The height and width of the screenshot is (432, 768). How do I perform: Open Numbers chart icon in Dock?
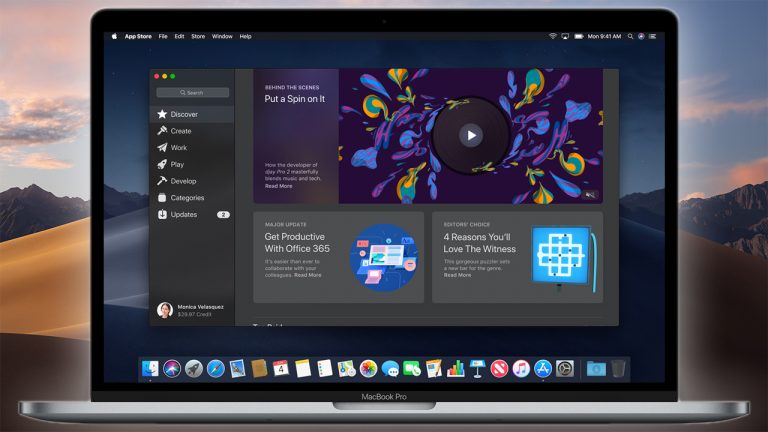click(x=456, y=368)
